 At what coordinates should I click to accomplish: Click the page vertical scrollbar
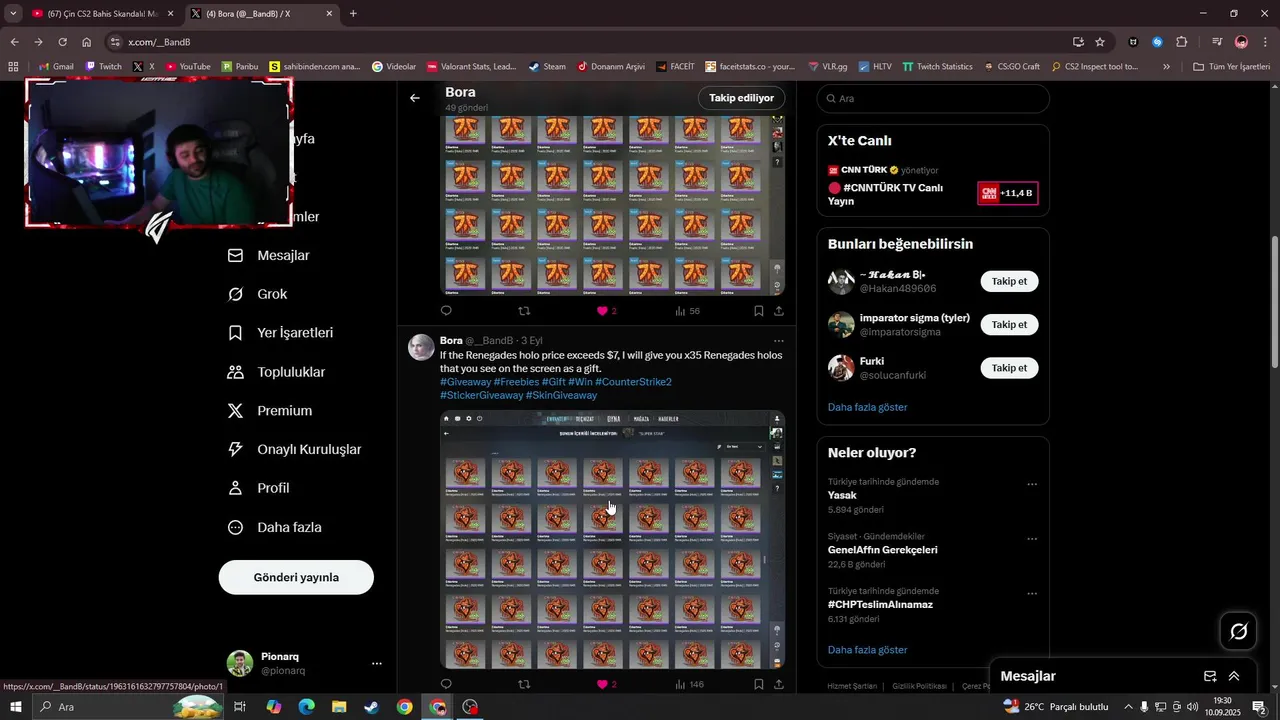click(1275, 300)
